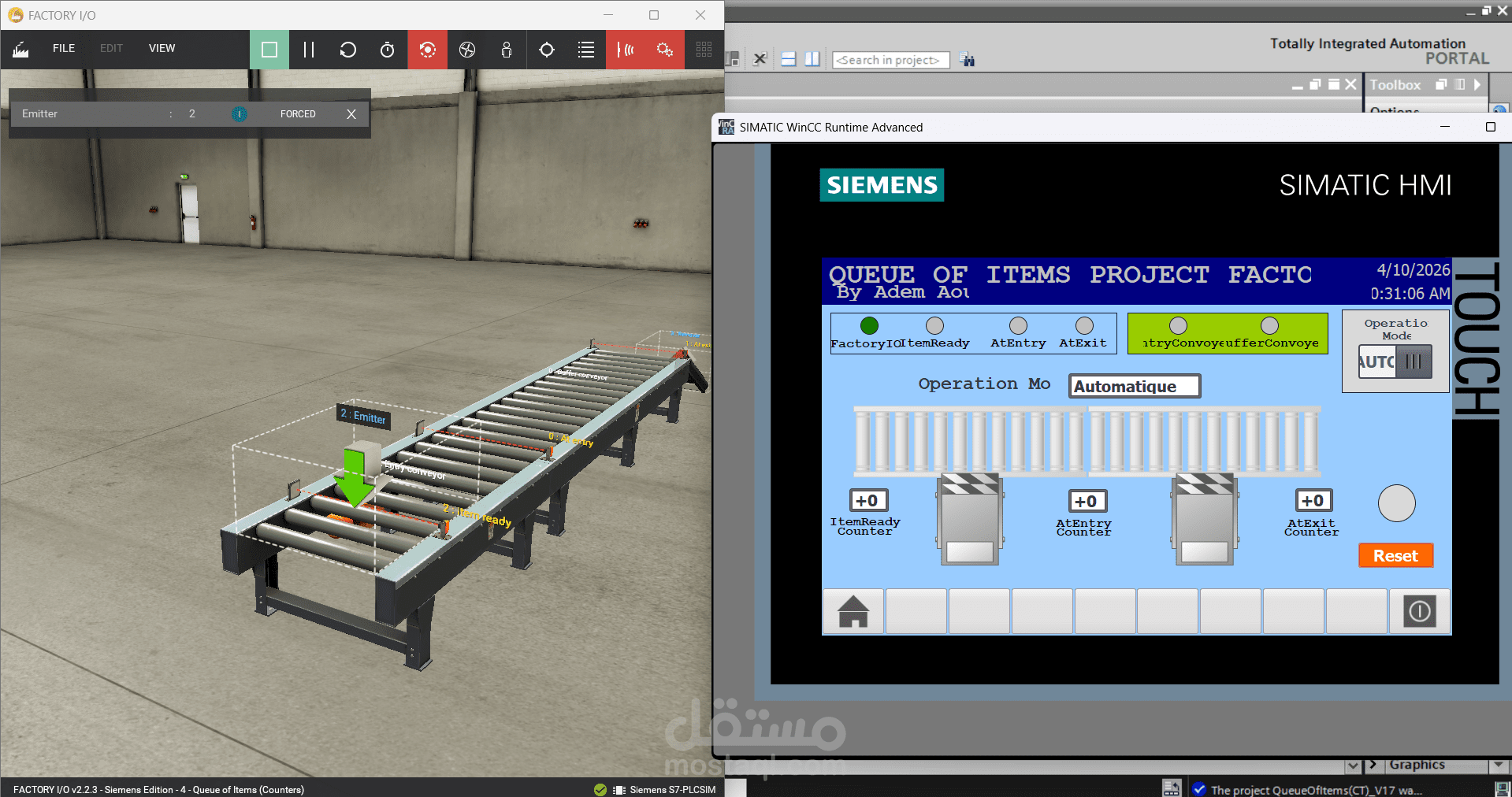1512x797 pixels.
Task: Click the AtEntry indicator lamp on the HMI
Action: (x=1018, y=325)
